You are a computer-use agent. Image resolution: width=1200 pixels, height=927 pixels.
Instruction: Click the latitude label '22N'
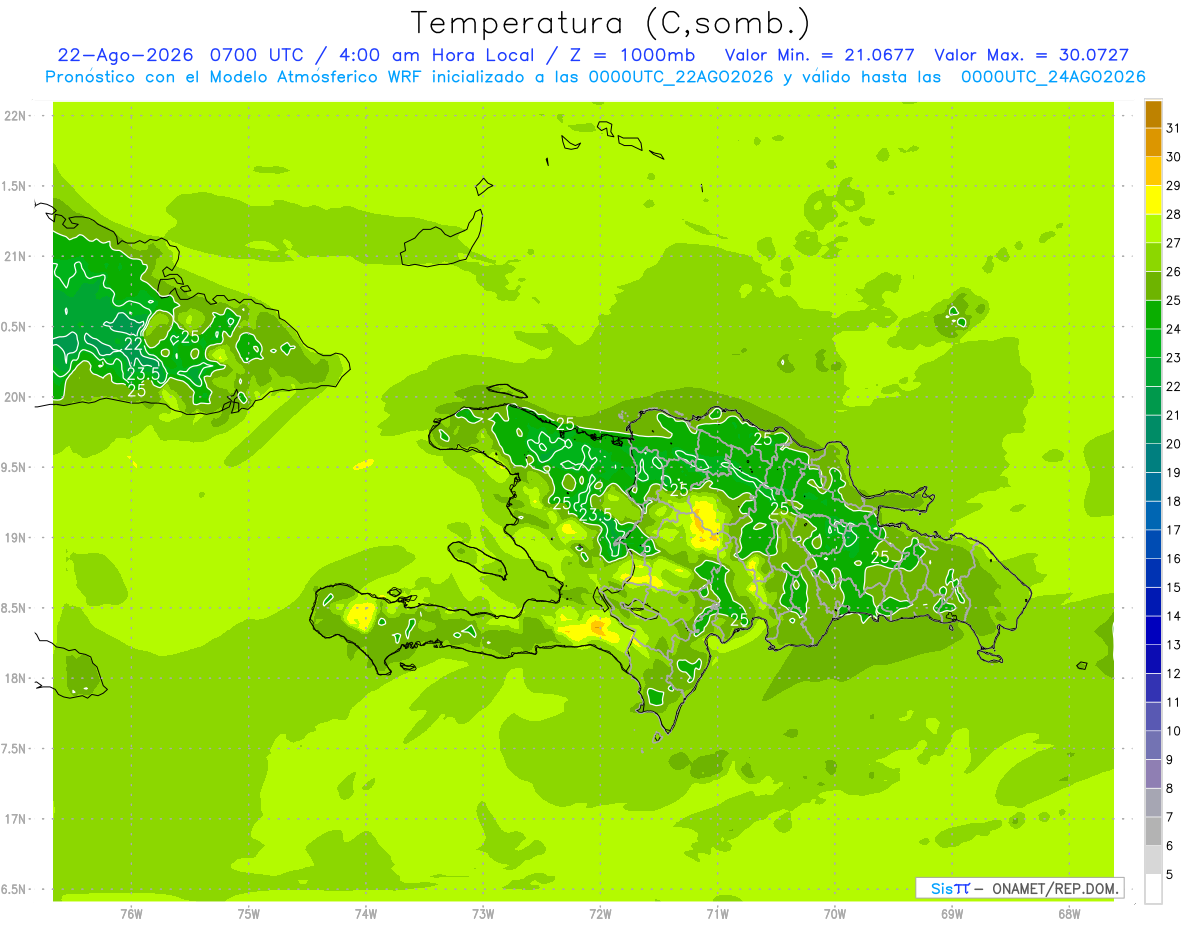pos(16,116)
